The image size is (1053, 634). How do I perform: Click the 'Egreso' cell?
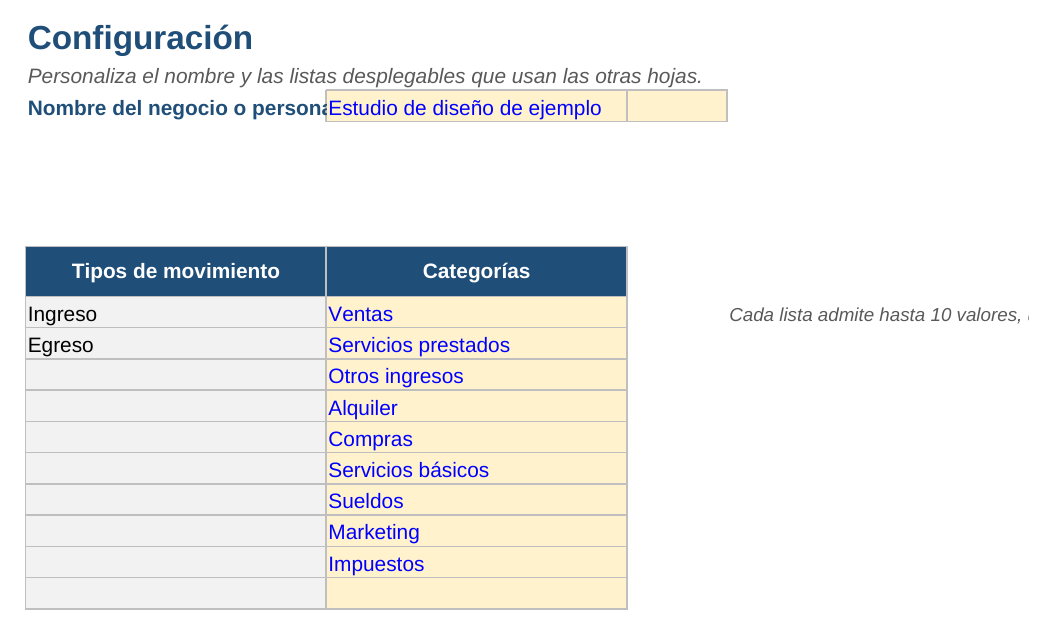tap(176, 343)
